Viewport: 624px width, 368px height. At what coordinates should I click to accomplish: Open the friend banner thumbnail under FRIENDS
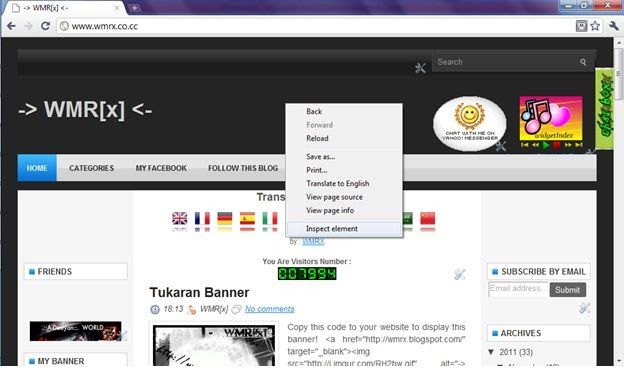click(75, 331)
